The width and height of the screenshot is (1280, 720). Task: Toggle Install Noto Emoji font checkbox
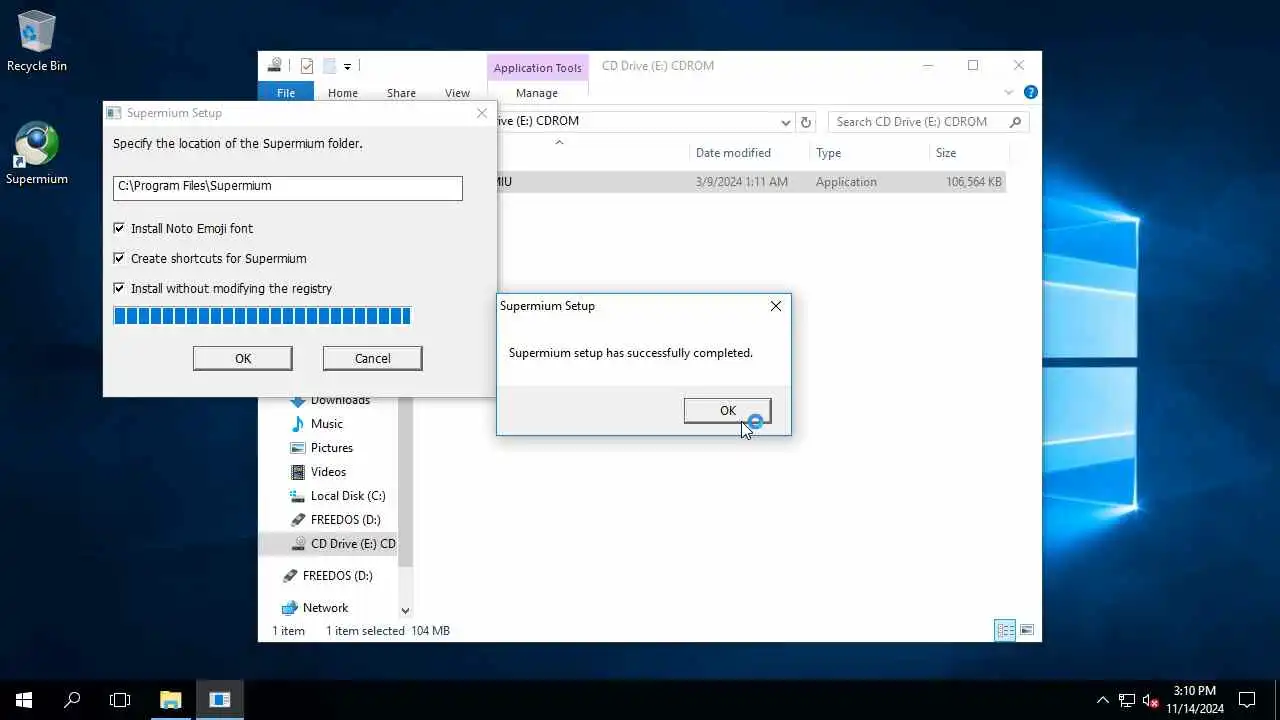pos(119,228)
